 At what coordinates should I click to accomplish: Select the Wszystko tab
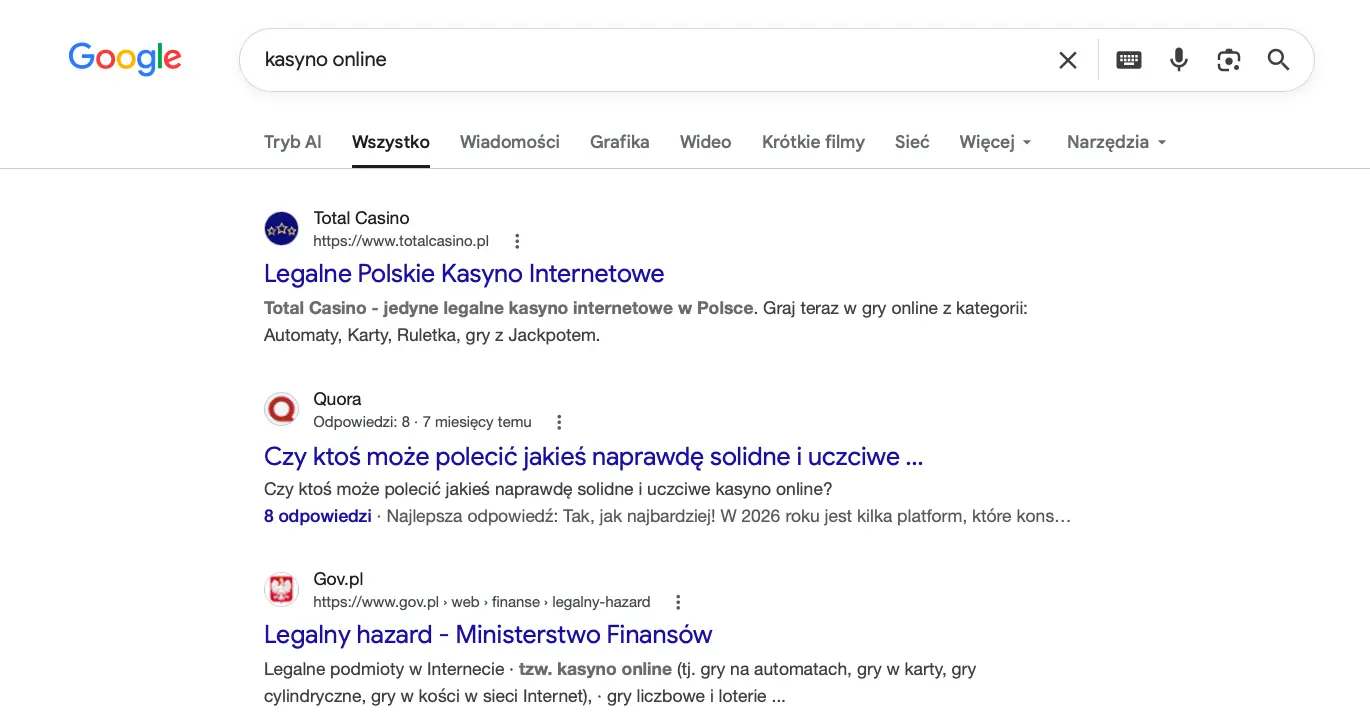tap(391, 142)
